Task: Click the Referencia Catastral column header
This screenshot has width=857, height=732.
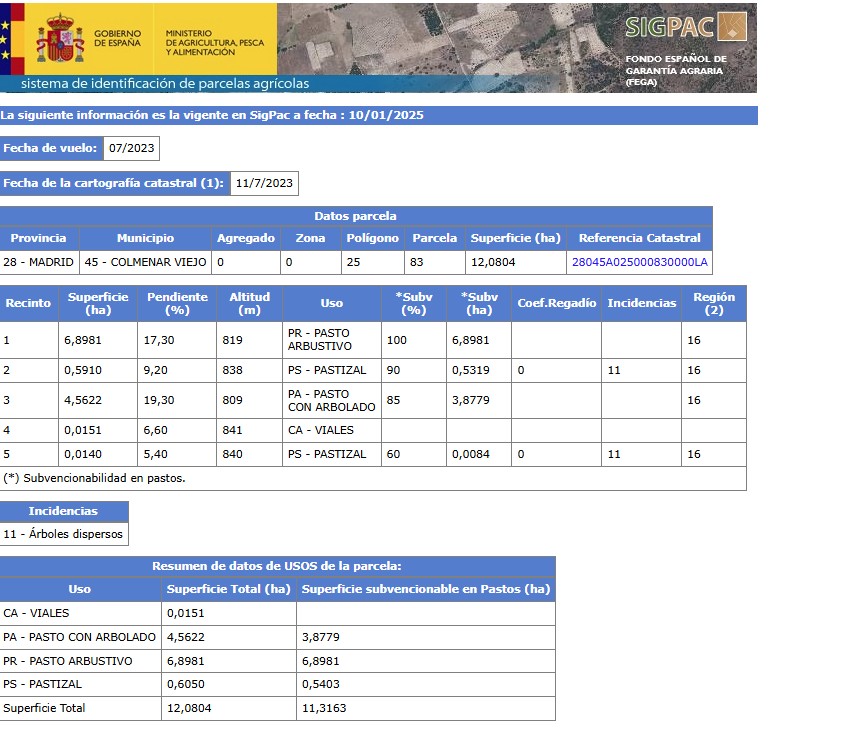Action: pyautogui.click(x=639, y=238)
